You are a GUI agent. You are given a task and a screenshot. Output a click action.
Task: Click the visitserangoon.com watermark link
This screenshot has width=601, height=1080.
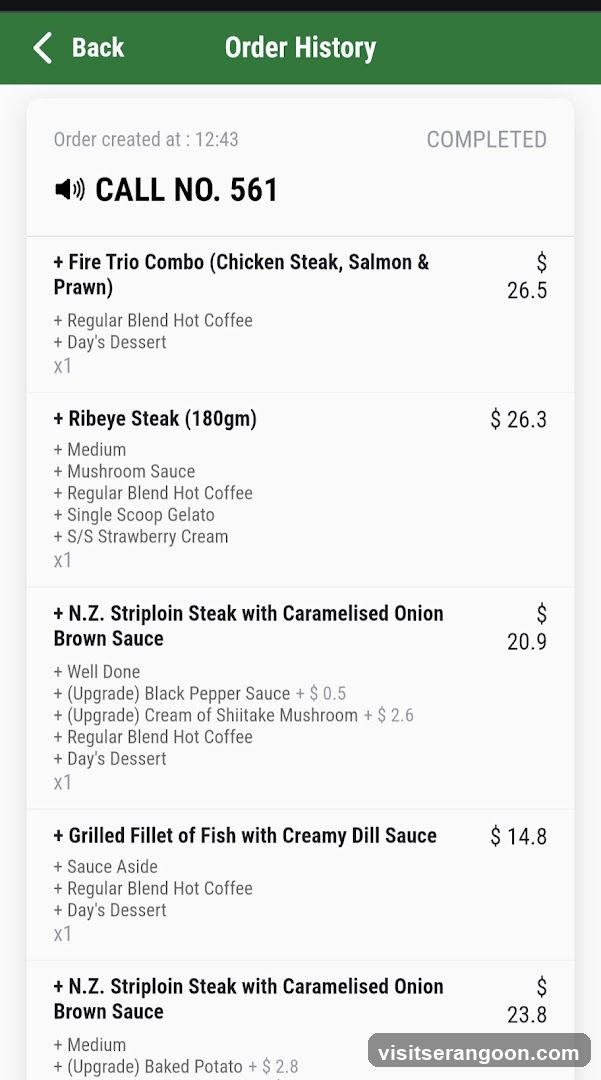coord(479,1053)
